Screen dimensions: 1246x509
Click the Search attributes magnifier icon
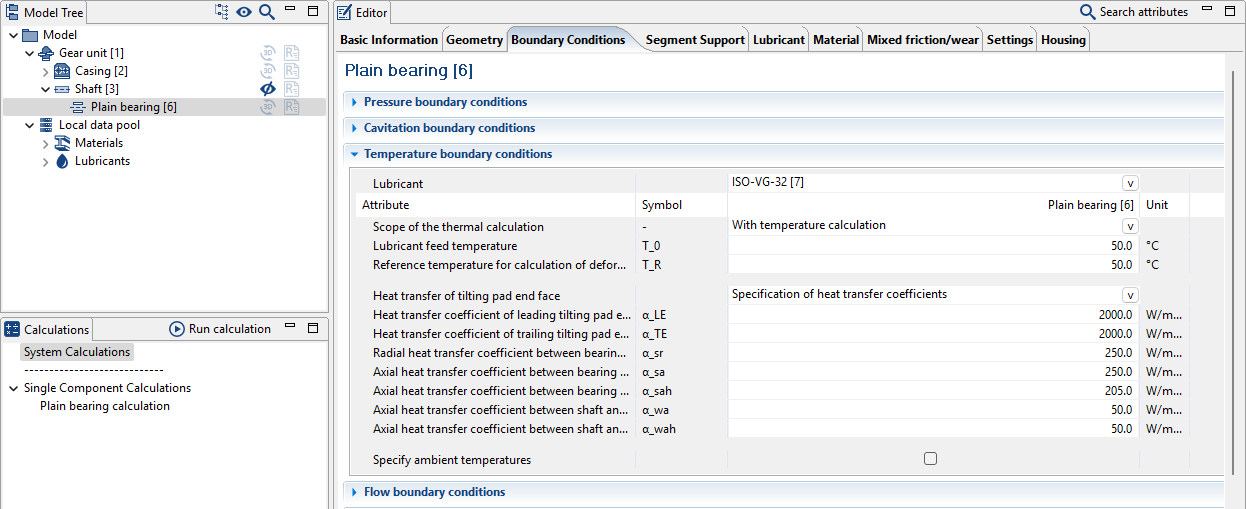pyautogui.click(x=1088, y=12)
